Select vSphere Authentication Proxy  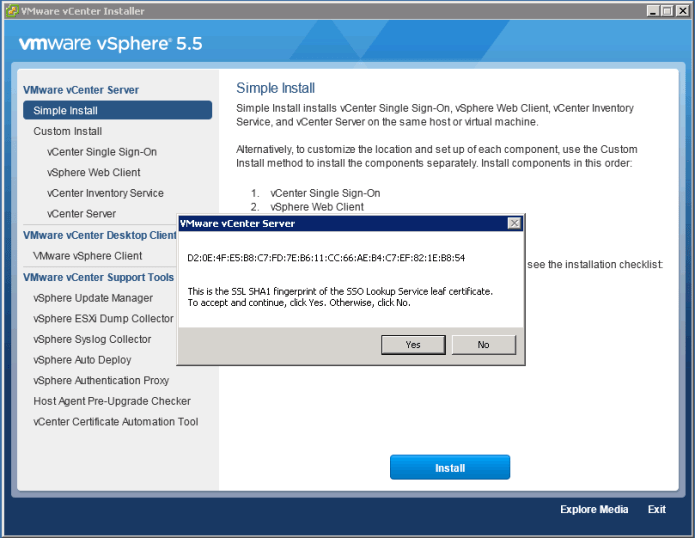point(101,381)
